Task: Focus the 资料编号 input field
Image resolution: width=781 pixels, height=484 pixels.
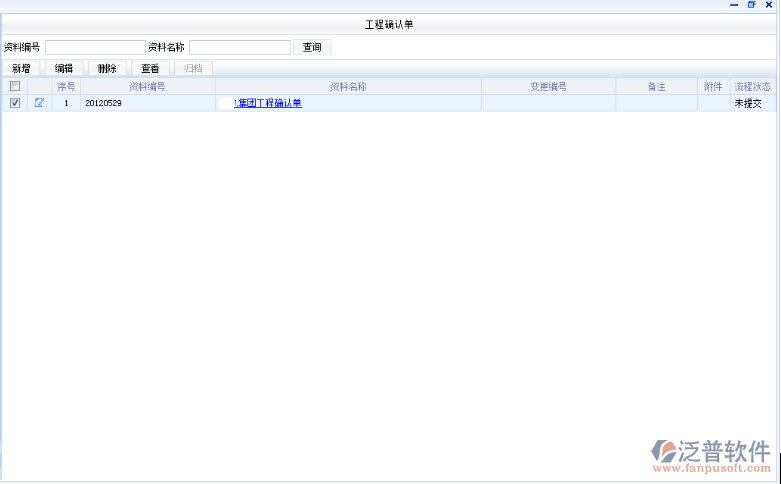Action: [x=95, y=47]
